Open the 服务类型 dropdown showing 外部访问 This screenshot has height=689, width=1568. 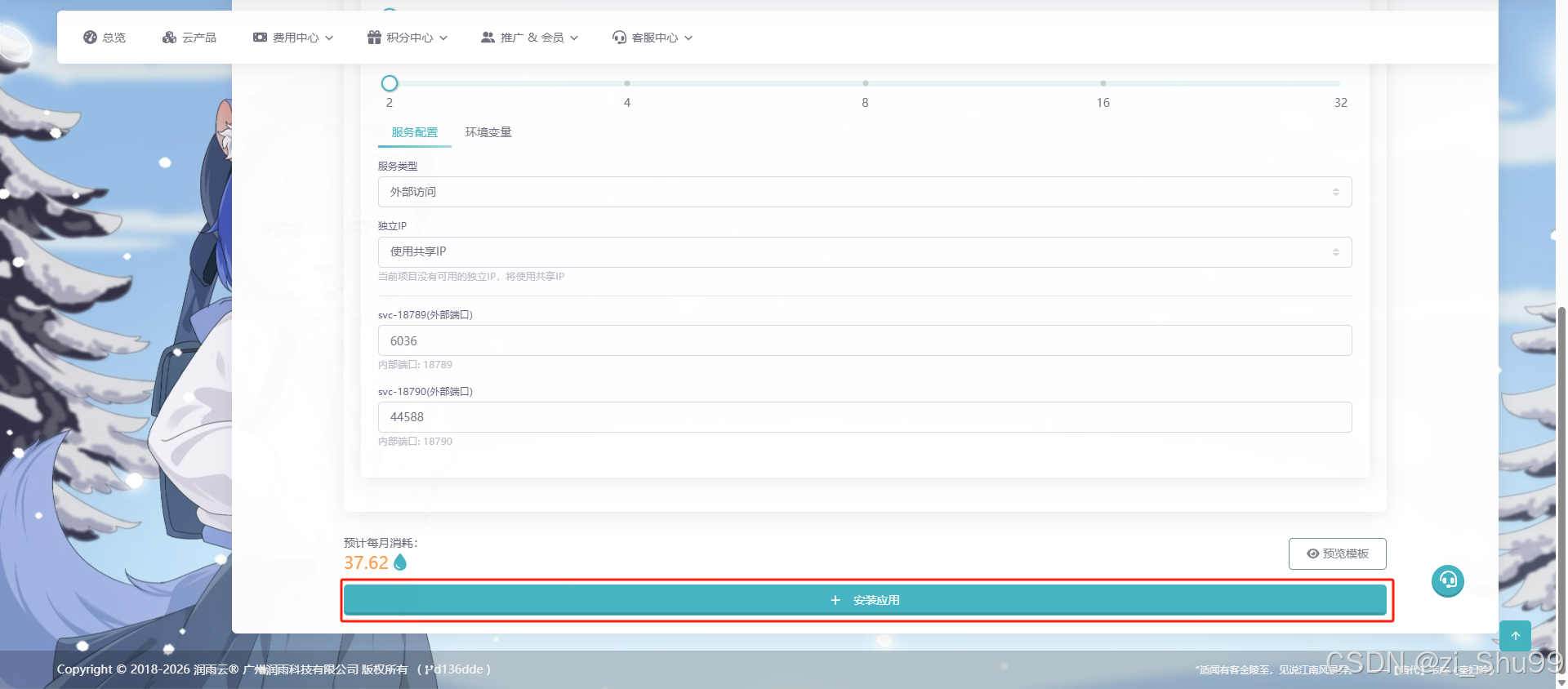[864, 192]
